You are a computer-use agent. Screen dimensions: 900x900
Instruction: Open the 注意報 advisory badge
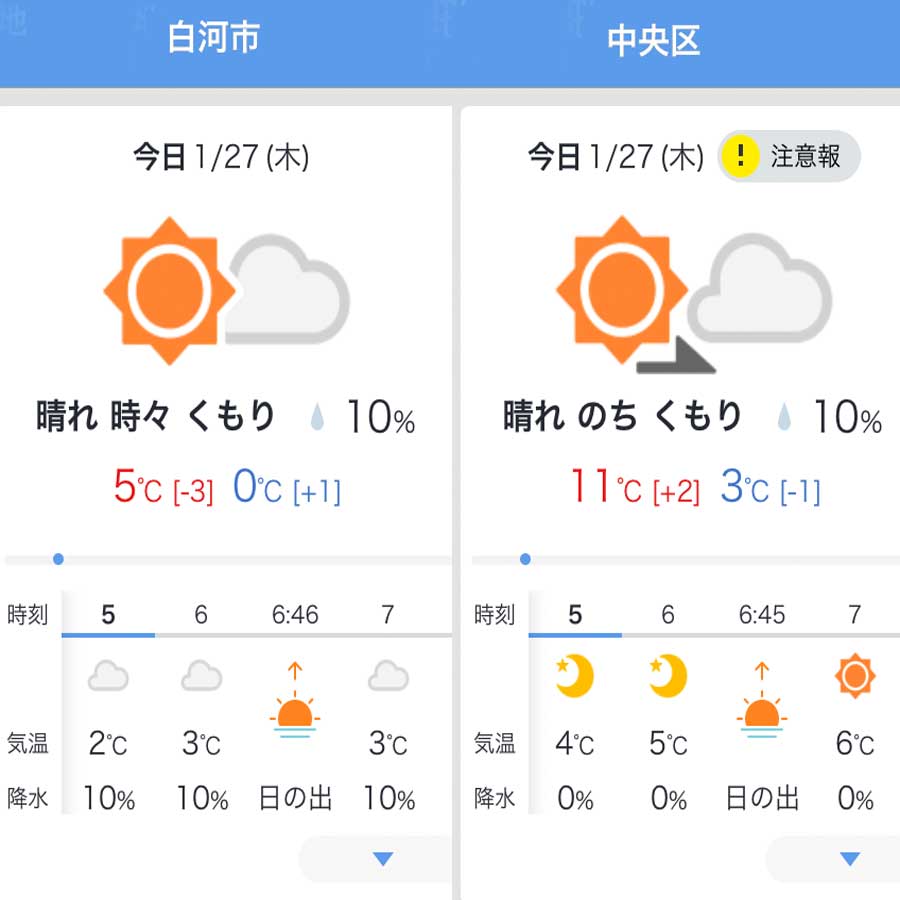[x=789, y=156]
